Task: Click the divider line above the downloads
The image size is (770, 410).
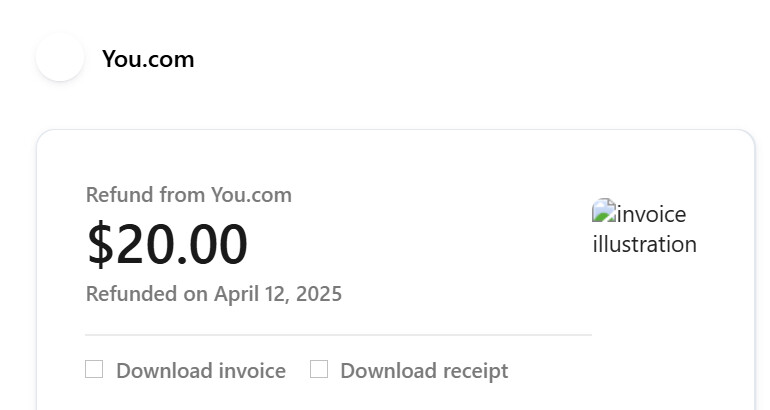Action: coord(338,335)
